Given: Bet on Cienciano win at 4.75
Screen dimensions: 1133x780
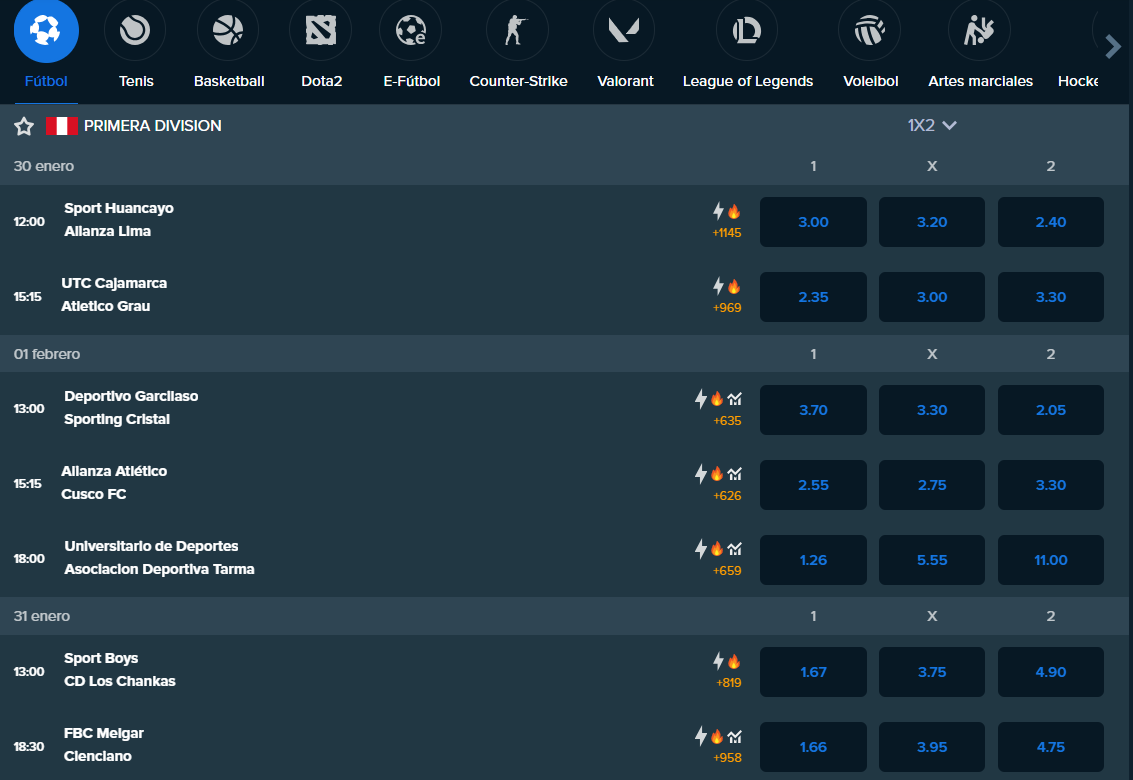Looking at the screenshot, I should tap(1051, 747).
